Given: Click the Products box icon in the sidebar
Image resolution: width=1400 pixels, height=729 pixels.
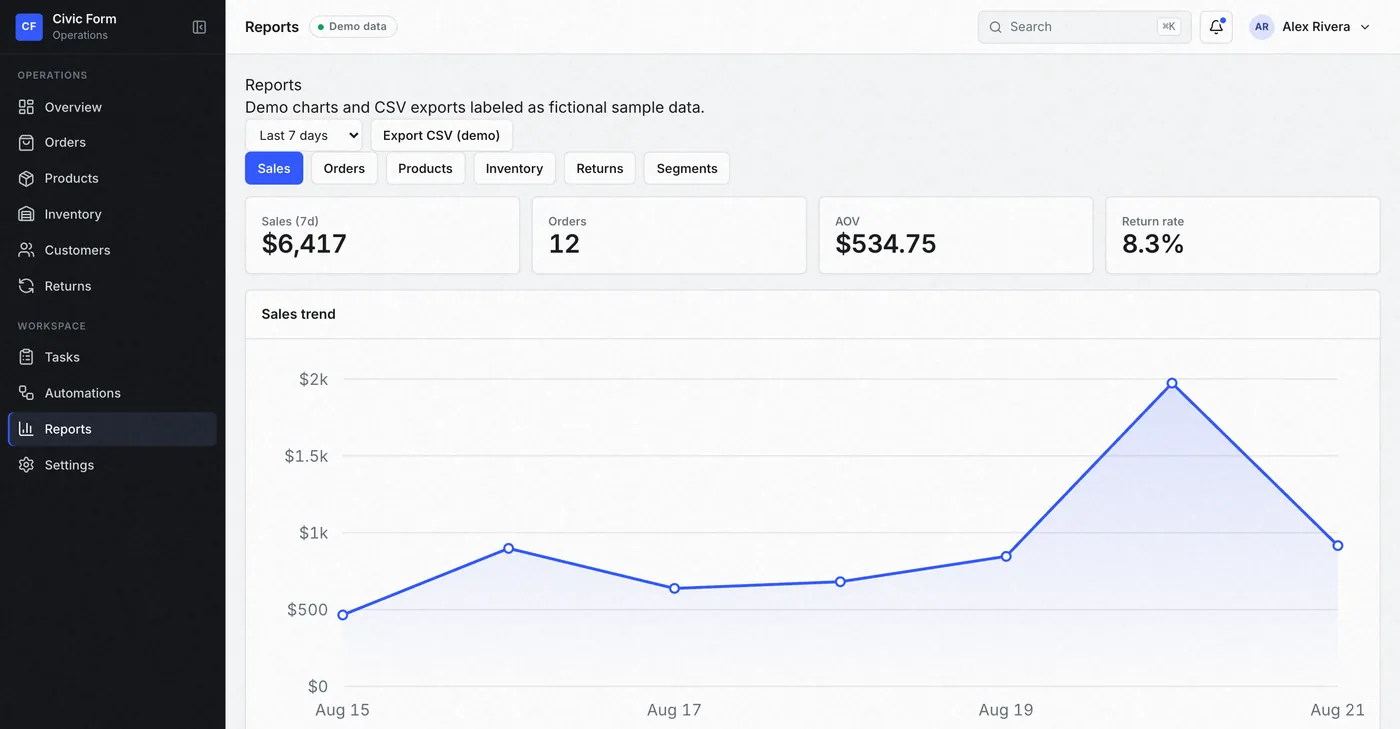Looking at the screenshot, I should [26, 179].
